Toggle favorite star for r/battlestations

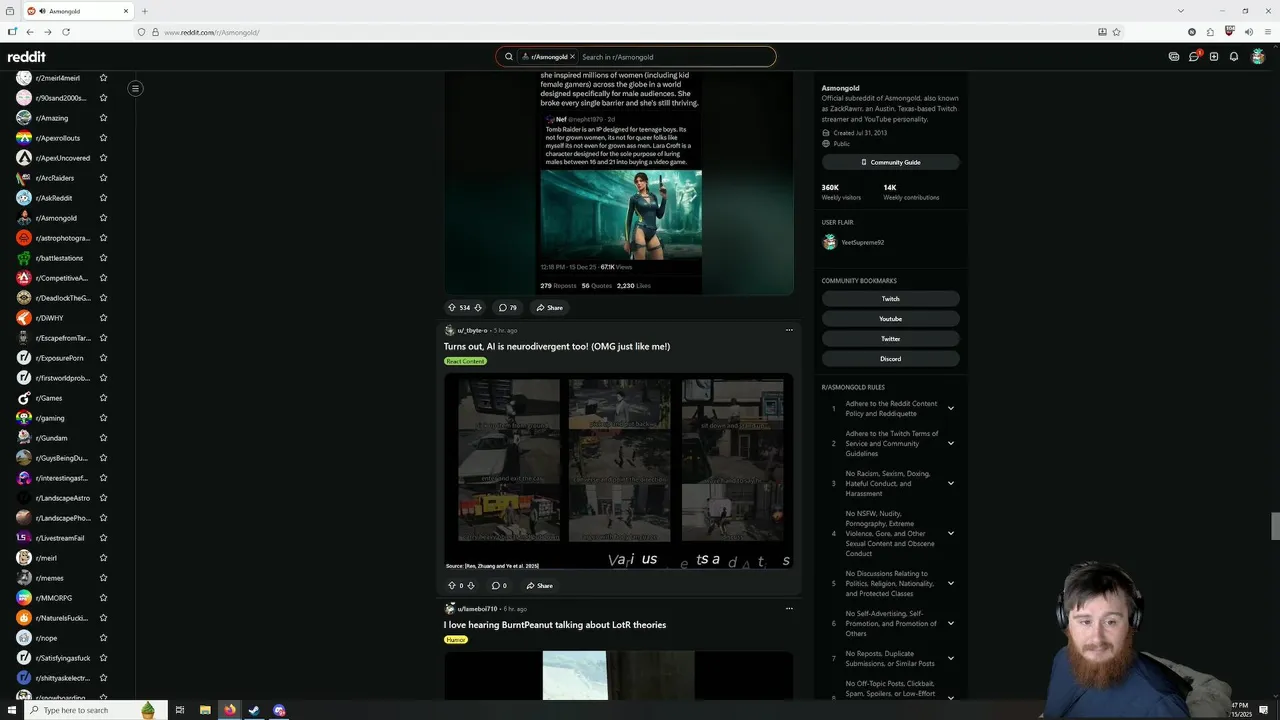tap(103, 258)
